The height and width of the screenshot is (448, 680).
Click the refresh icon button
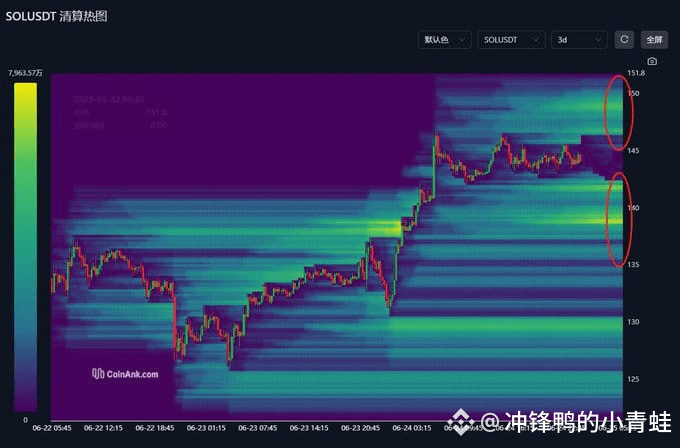coord(624,40)
